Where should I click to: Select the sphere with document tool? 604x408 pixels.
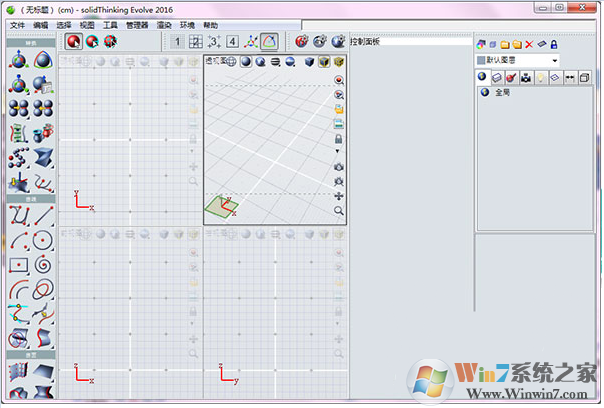[x=43, y=84]
